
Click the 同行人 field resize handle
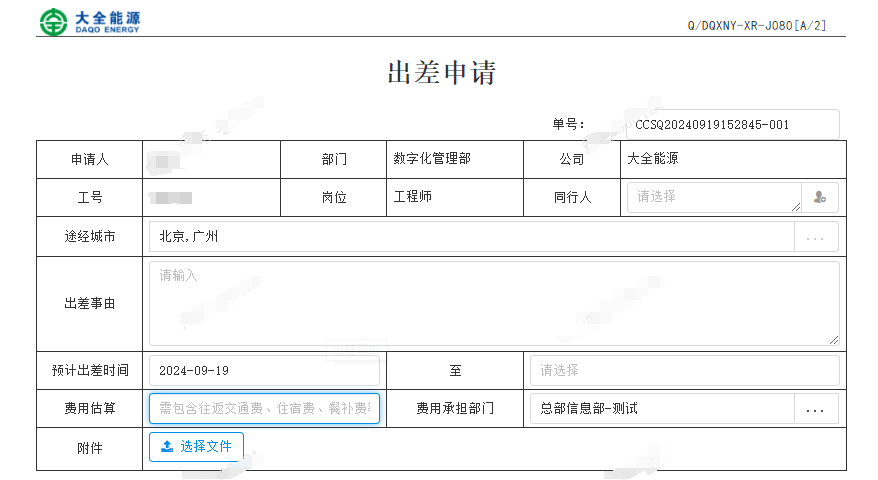[x=796, y=207]
